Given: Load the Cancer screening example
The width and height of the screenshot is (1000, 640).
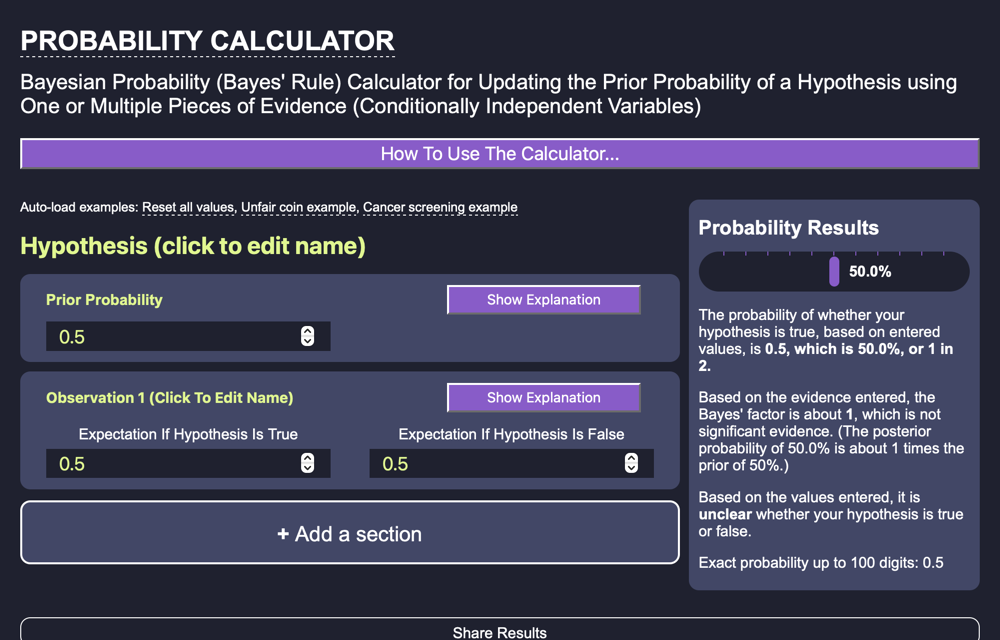Looking at the screenshot, I should (440, 208).
